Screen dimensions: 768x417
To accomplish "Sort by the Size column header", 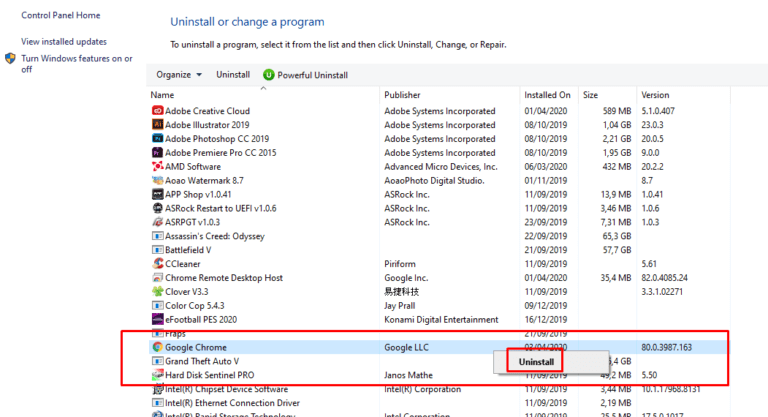I will coord(590,95).
